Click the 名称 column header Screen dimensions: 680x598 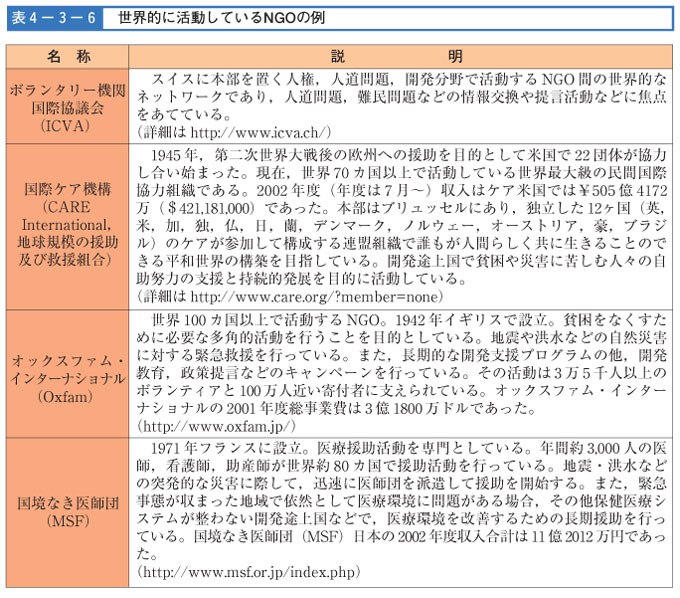[x=67, y=56]
